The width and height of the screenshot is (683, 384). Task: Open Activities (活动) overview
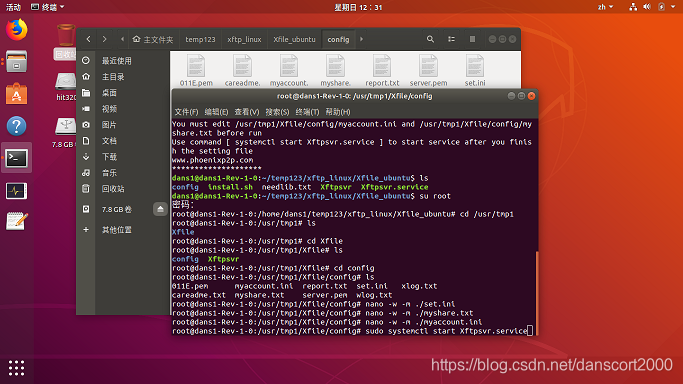tap(13, 7)
